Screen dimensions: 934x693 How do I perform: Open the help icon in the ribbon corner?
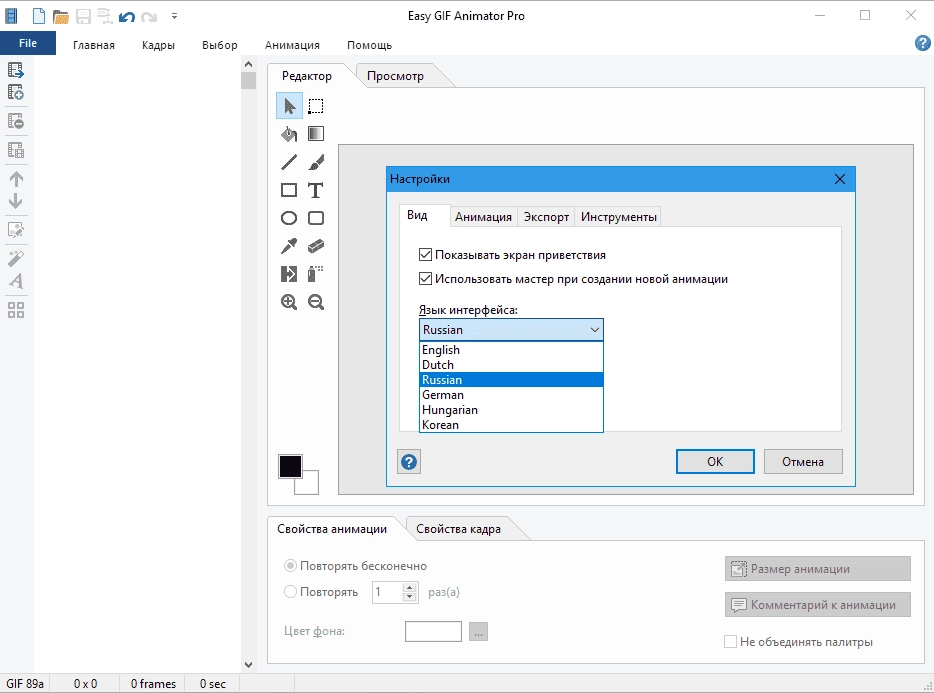tap(922, 43)
